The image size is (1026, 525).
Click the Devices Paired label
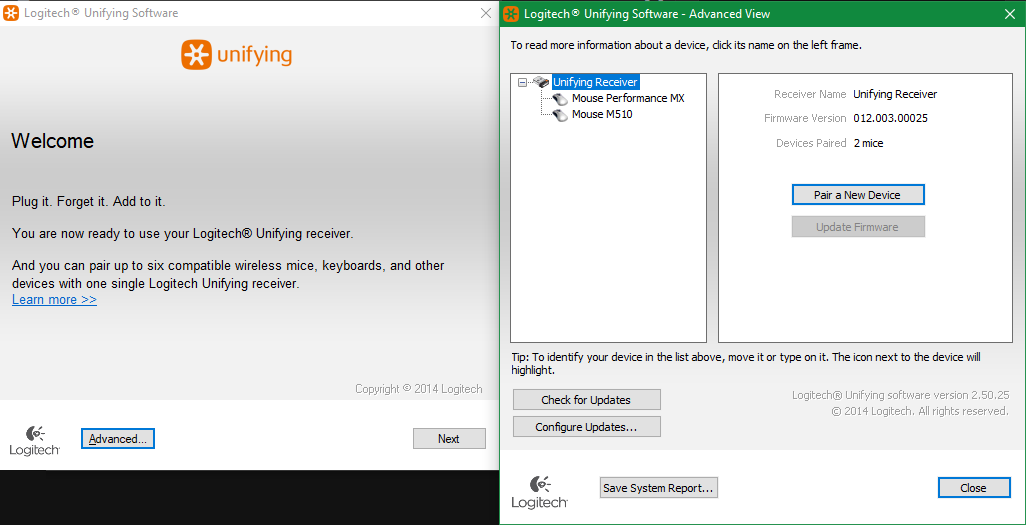(811, 143)
